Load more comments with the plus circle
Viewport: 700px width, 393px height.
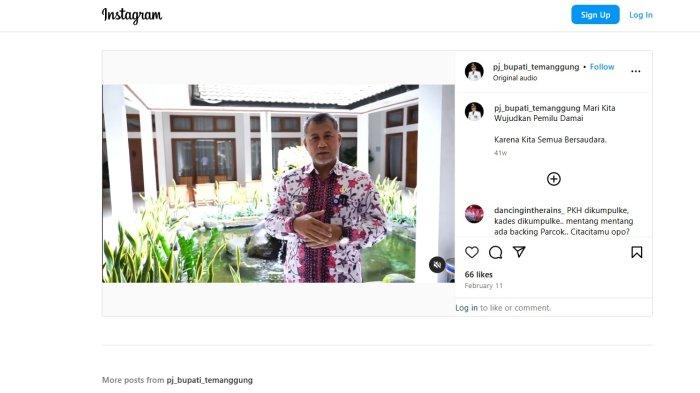click(x=554, y=179)
